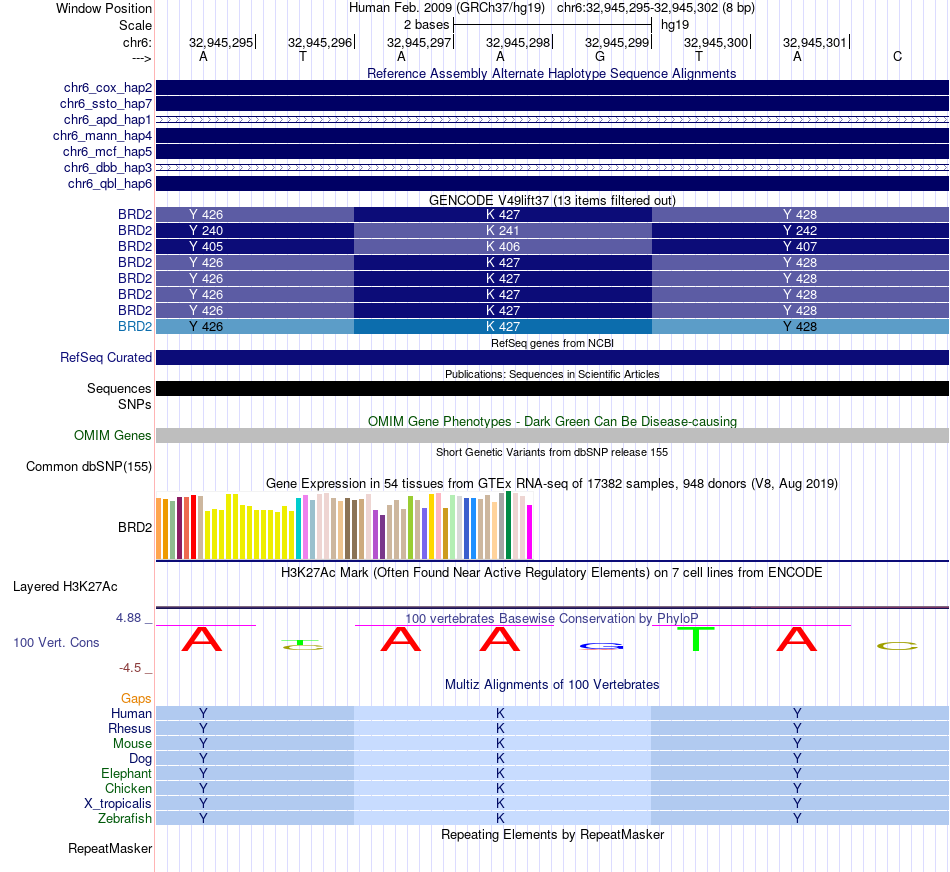This screenshot has width=950, height=872.
Task: Click K 427 in the light-blue highlighted BRD2 row
Action: pyautogui.click(x=503, y=327)
